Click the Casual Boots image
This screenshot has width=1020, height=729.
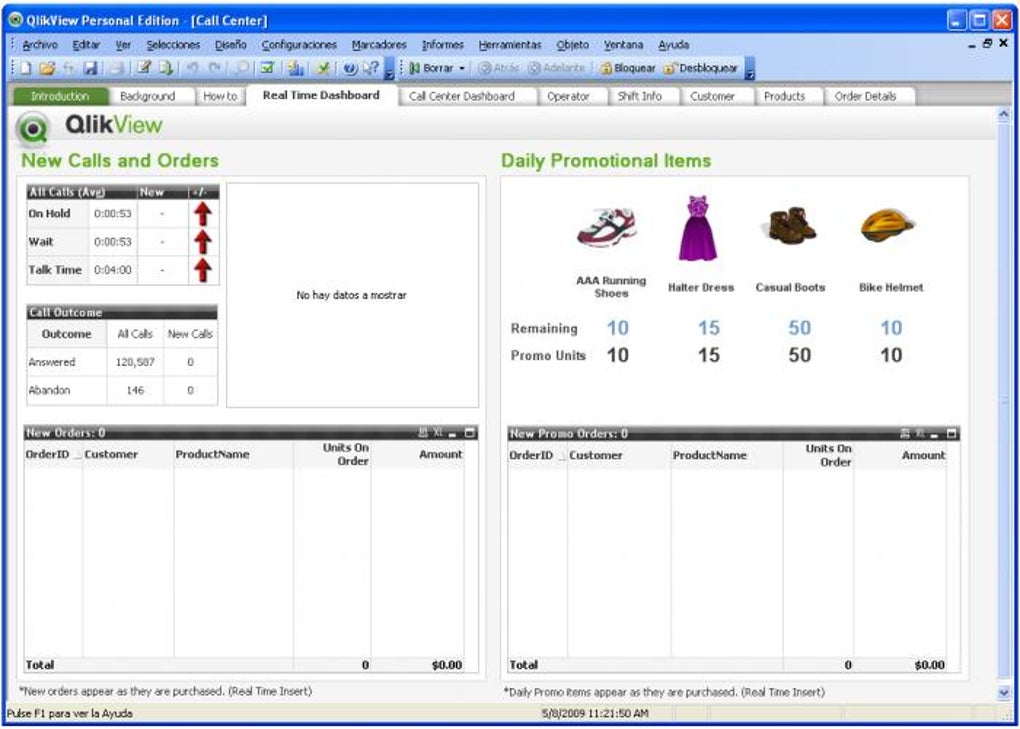[788, 226]
